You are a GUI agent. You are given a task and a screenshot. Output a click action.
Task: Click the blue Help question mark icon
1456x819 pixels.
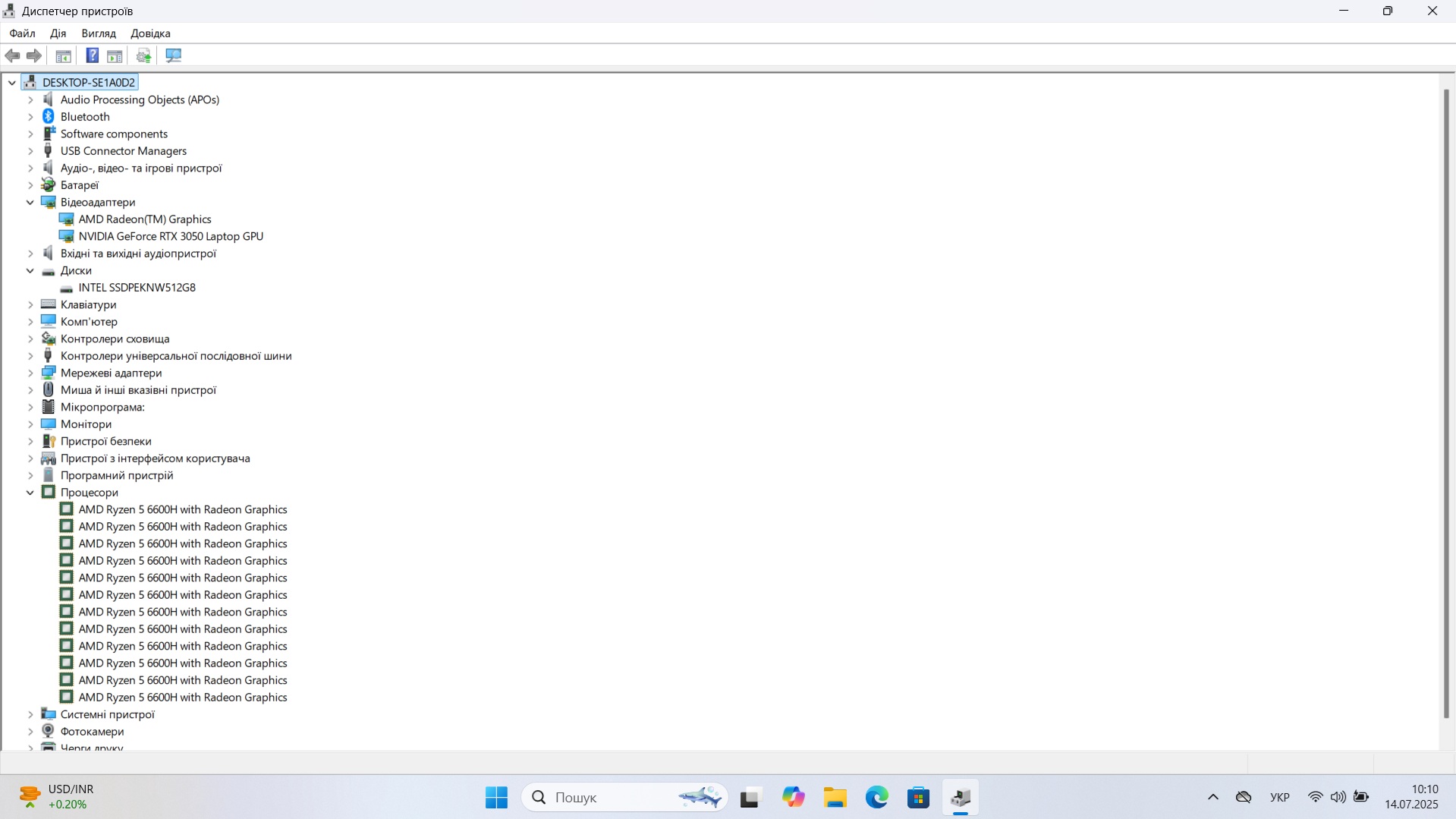tap(93, 55)
